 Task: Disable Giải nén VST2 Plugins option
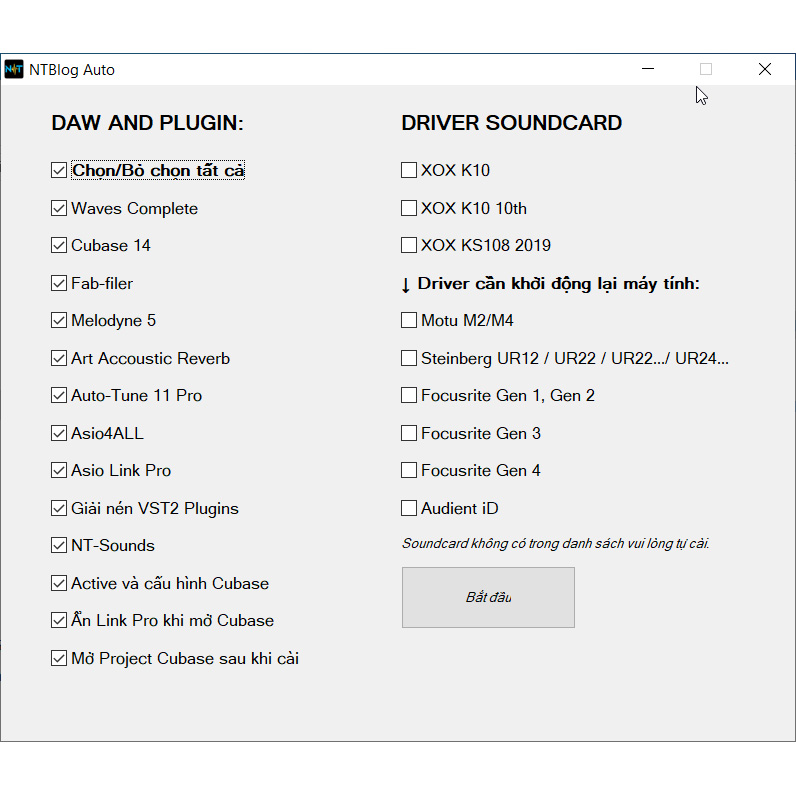(x=59, y=508)
